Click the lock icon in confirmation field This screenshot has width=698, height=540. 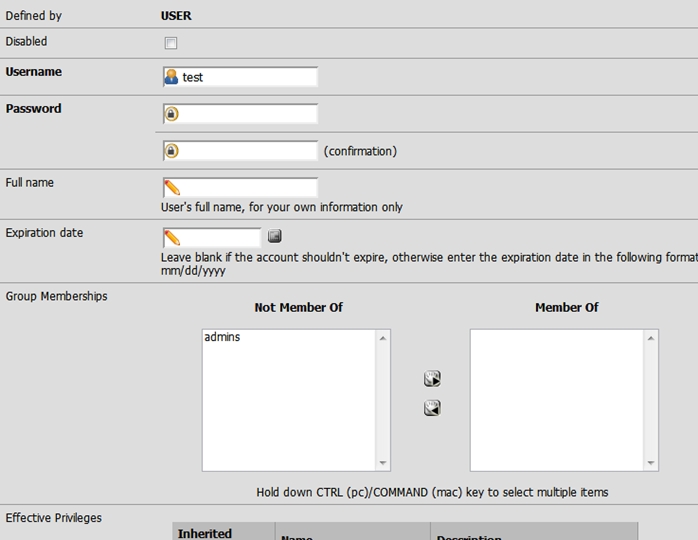(x=171, y=151)
